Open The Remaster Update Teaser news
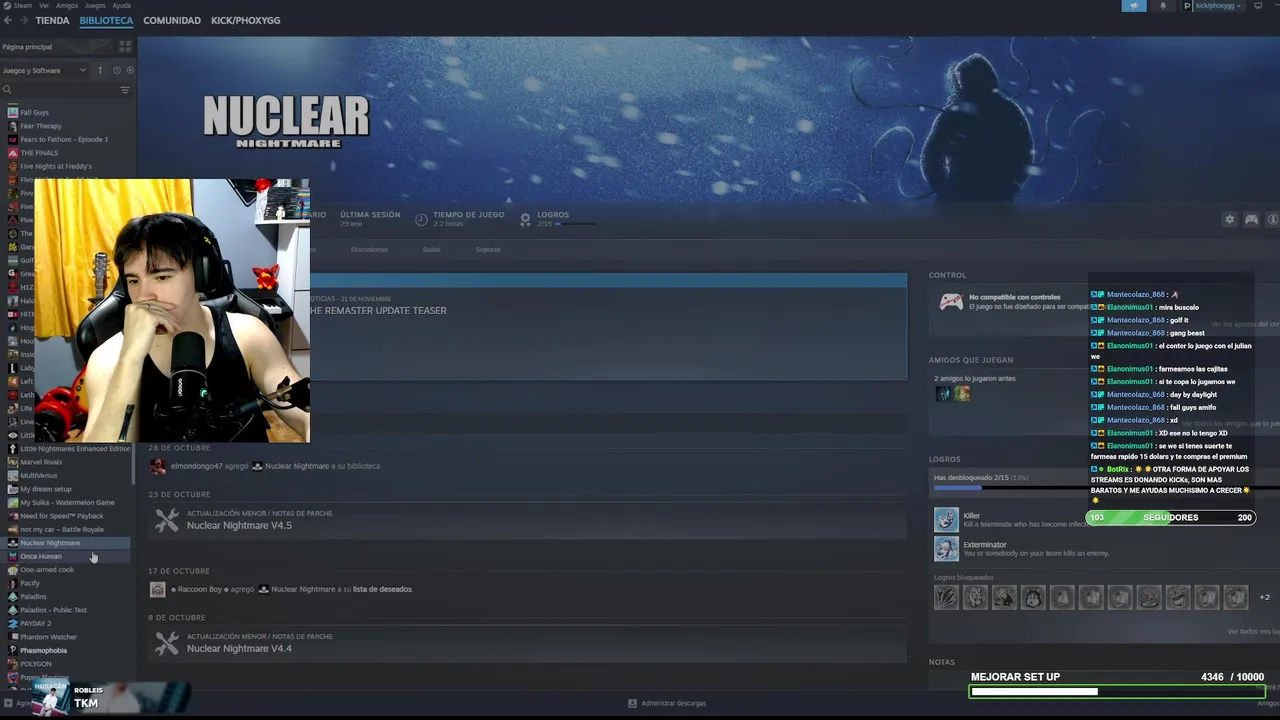Image resolution: width=1280 pixels, height=720 pixels. coord(378,310)
